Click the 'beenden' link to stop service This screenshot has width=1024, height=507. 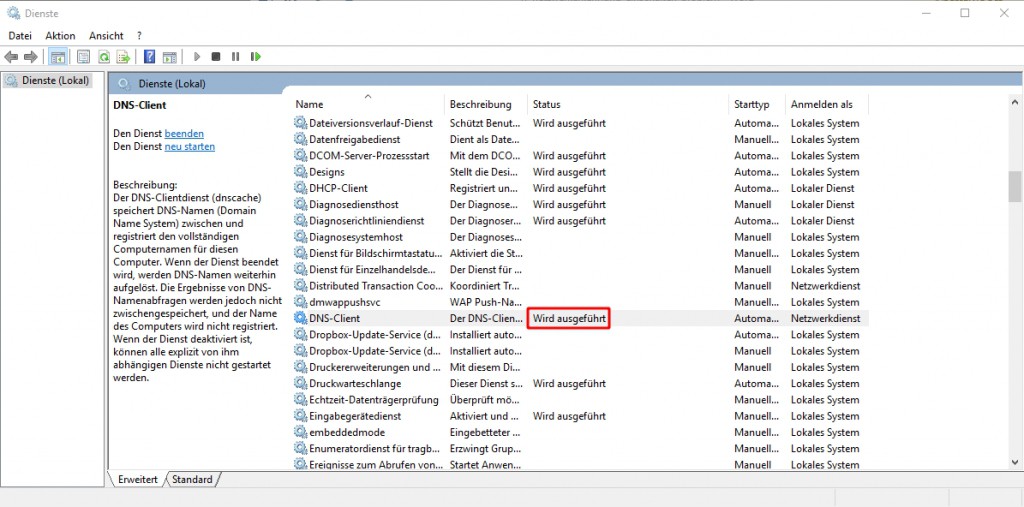pyautogui.click(x=184, y=133)
